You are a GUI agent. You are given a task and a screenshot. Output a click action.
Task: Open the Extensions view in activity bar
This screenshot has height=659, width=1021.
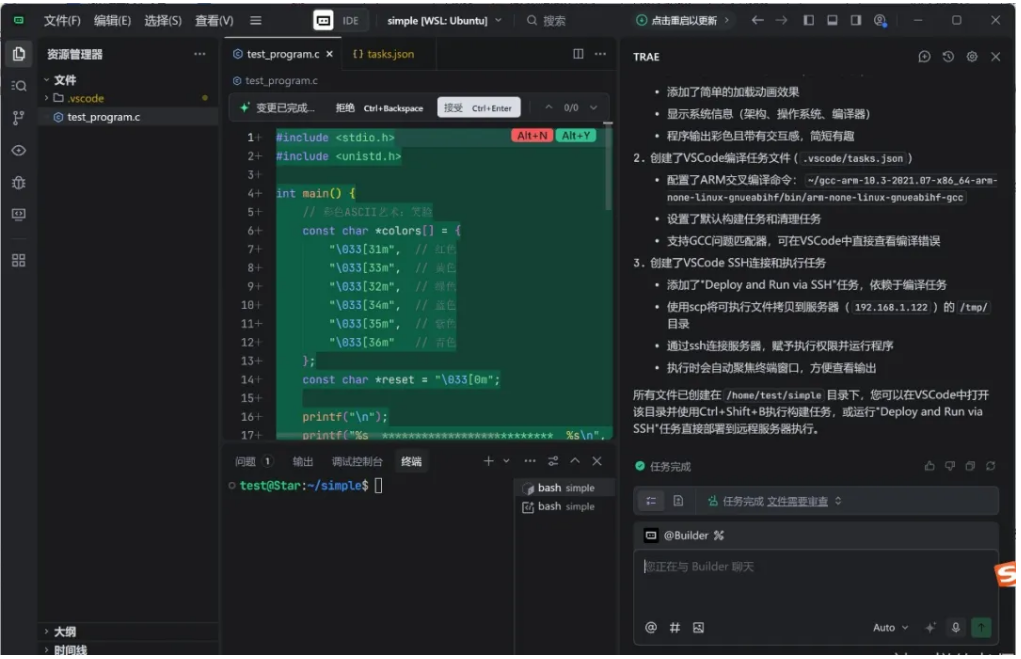(18, 260)
